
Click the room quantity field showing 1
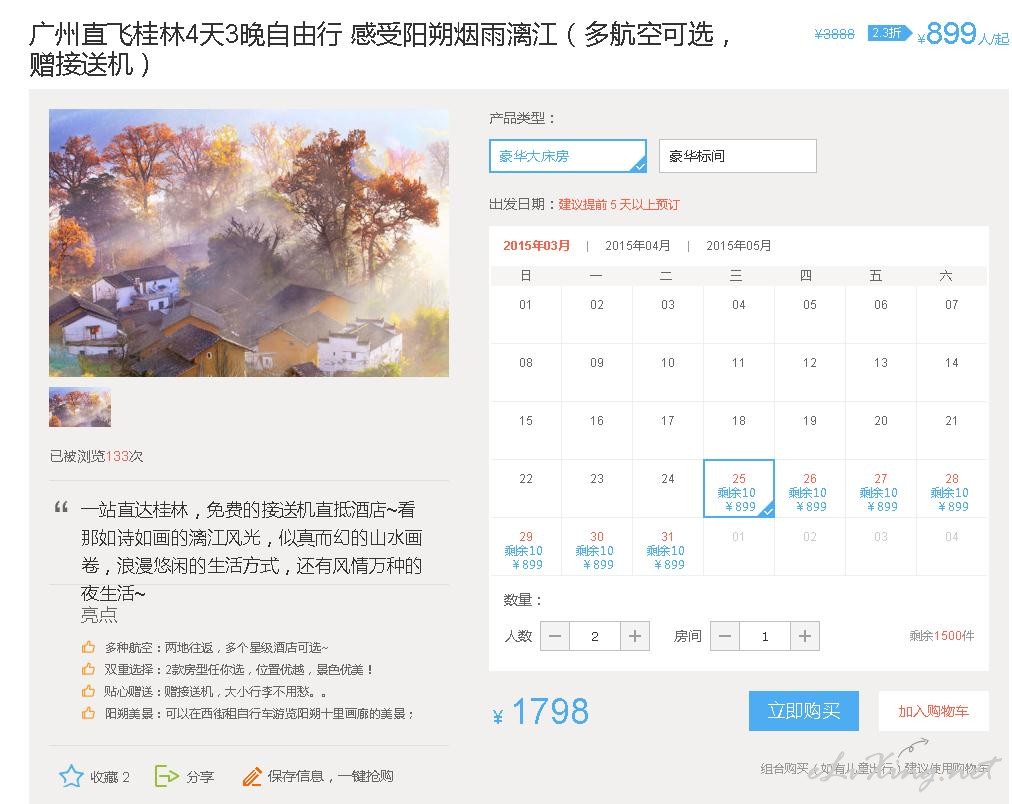click(x=765, y=636)
